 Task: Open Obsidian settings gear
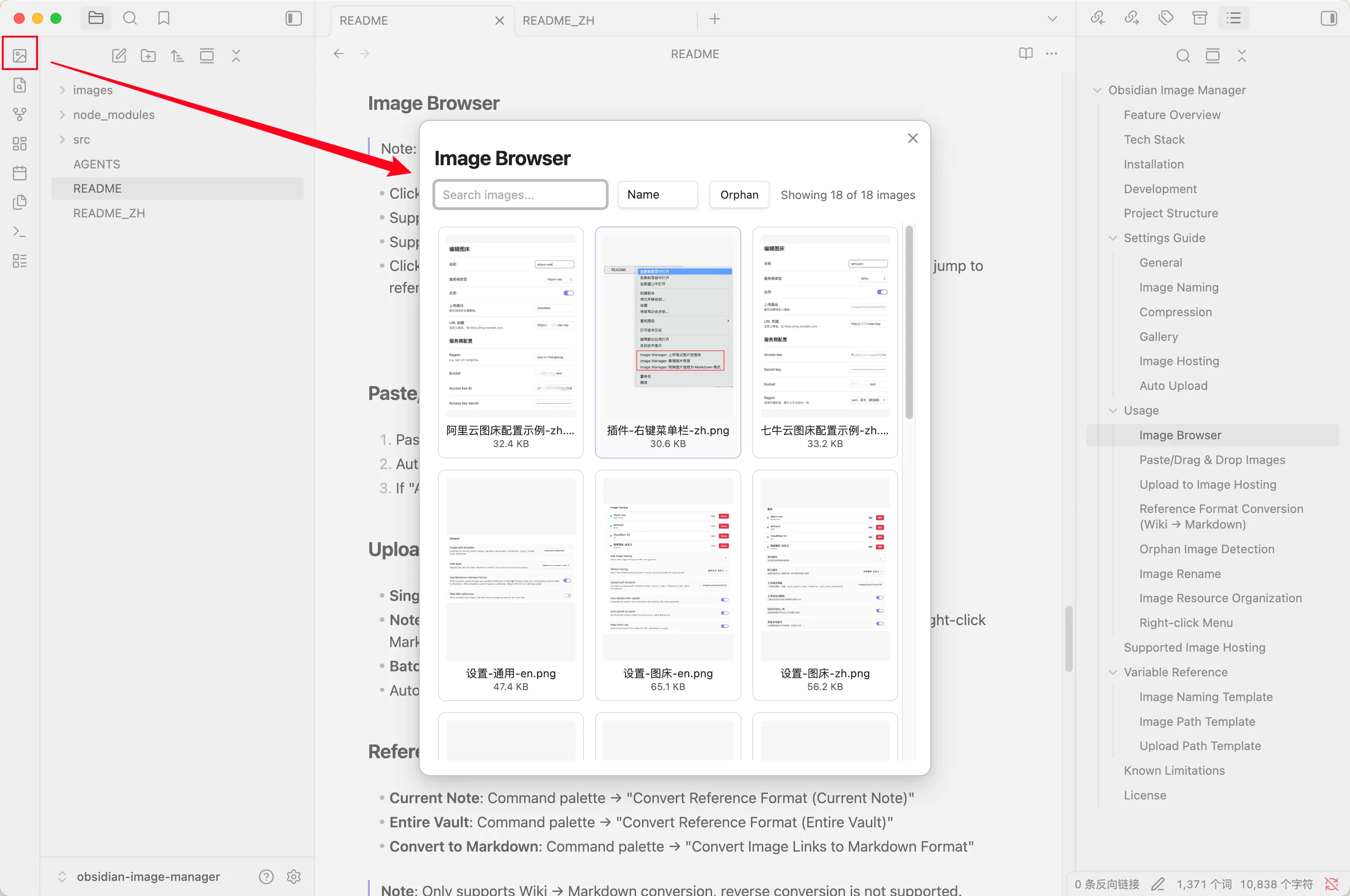click(x=294, y=877)
